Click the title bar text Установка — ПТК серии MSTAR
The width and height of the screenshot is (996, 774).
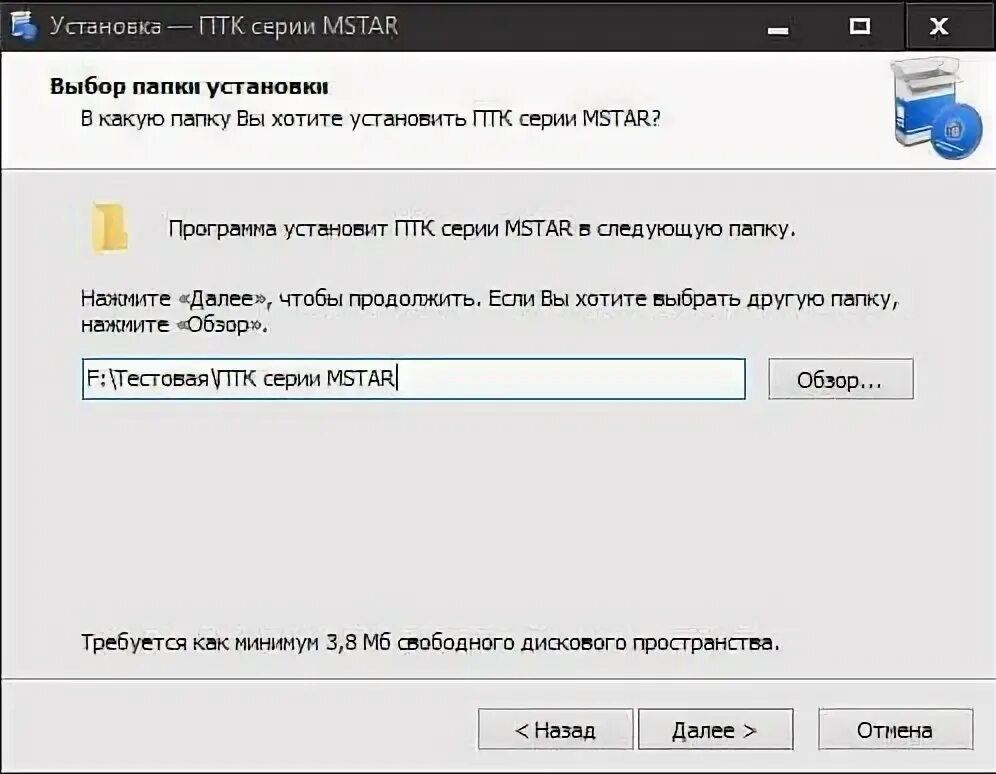pos(223,26)
